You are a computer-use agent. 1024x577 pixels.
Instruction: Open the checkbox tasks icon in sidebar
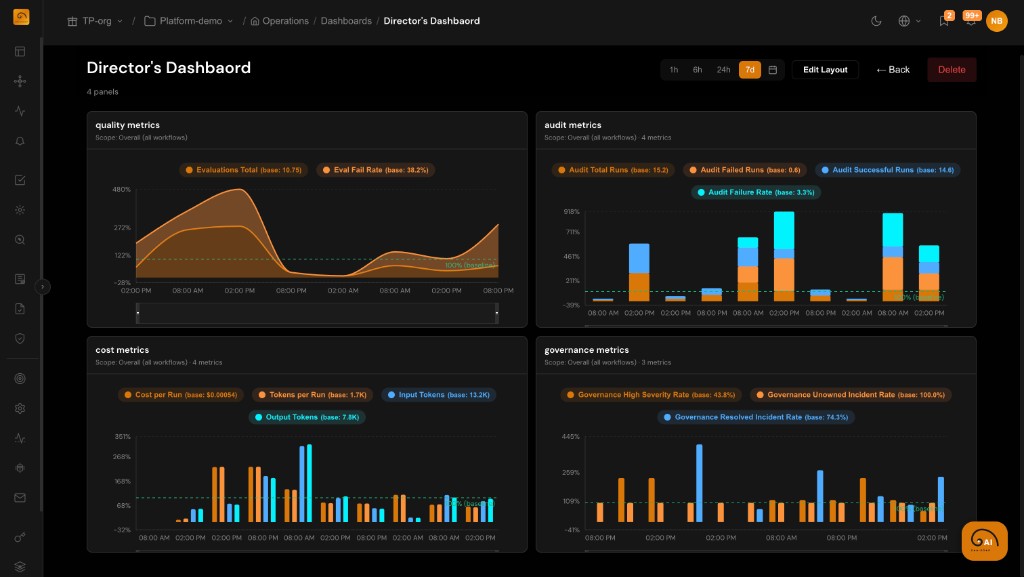[20, 180]
